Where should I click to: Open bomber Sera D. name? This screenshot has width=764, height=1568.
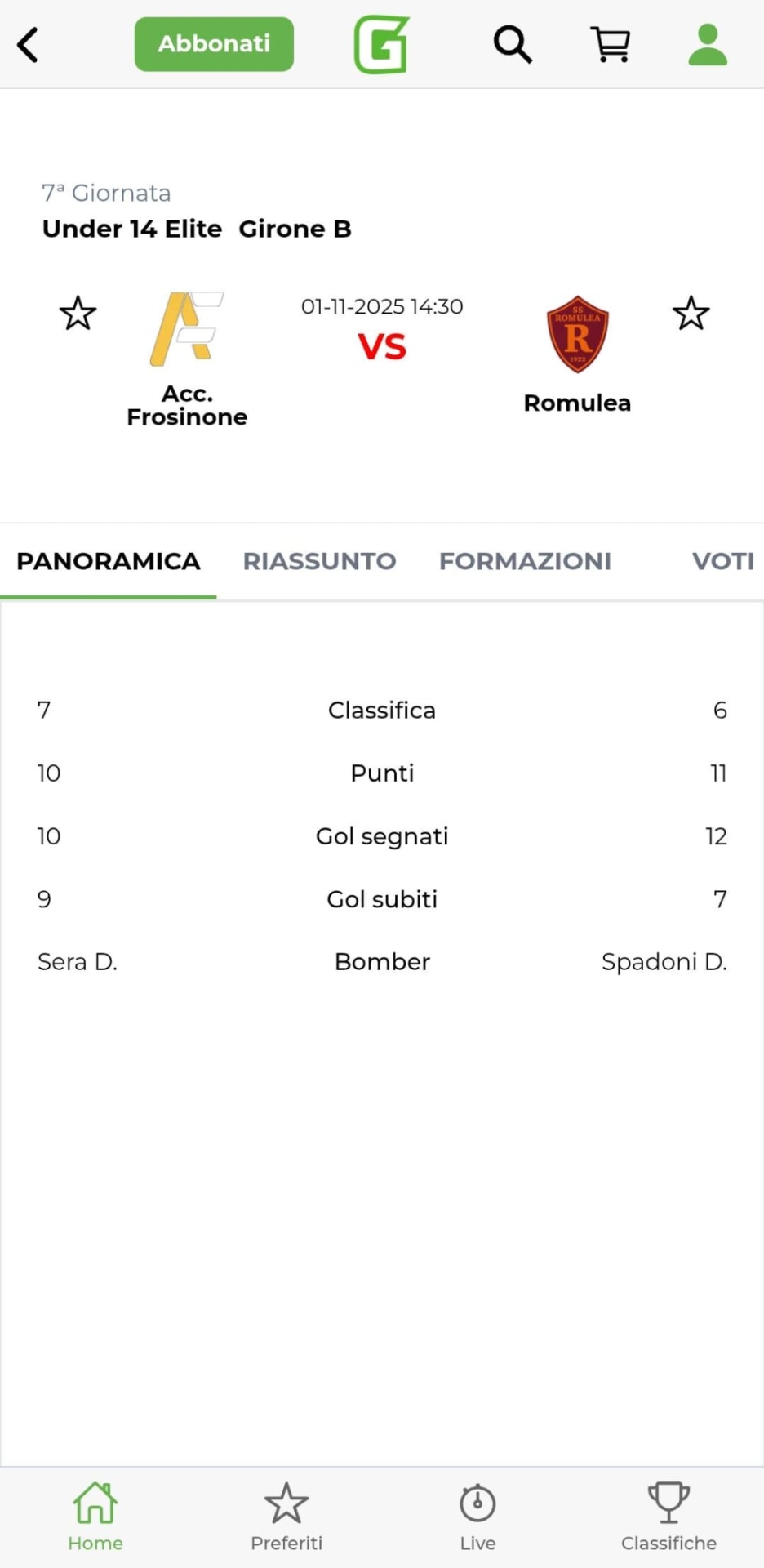pos(78,962)
